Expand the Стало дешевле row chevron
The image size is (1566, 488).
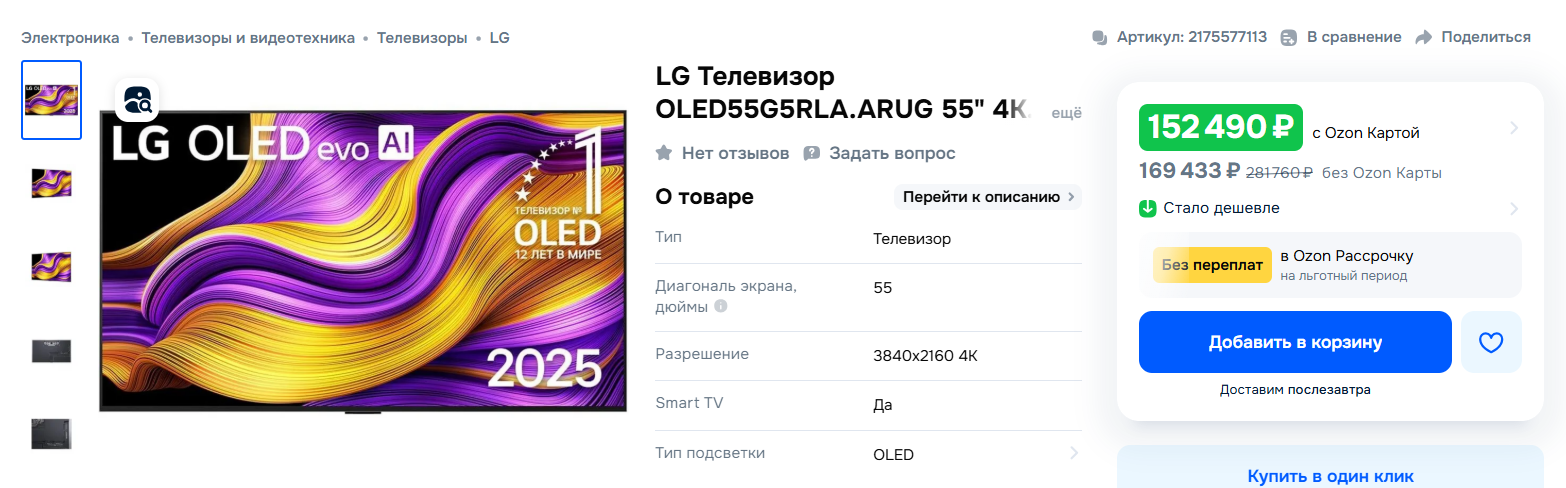1514,208
